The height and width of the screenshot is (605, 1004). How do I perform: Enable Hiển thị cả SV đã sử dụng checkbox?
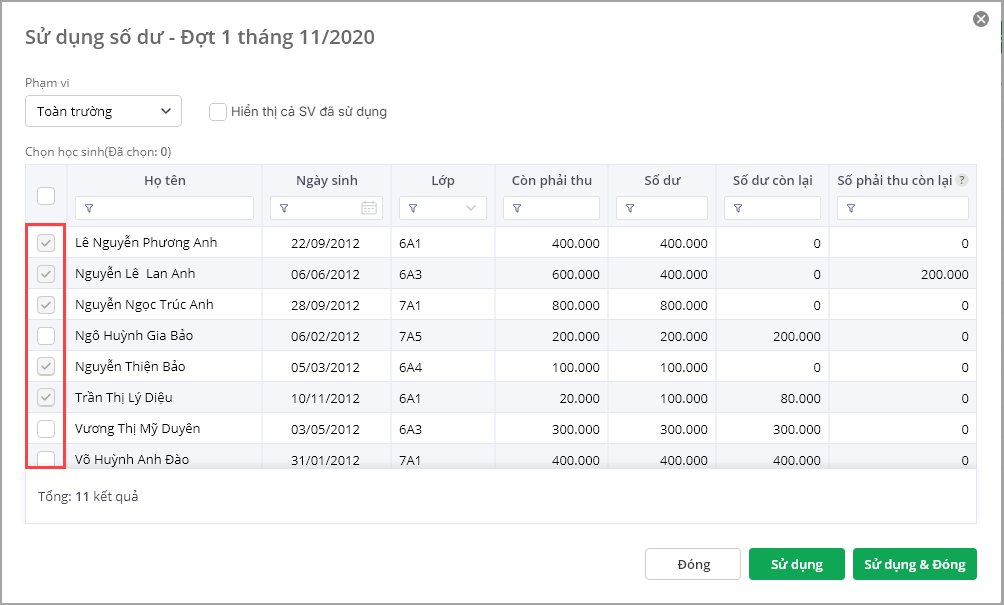(217, 112)
